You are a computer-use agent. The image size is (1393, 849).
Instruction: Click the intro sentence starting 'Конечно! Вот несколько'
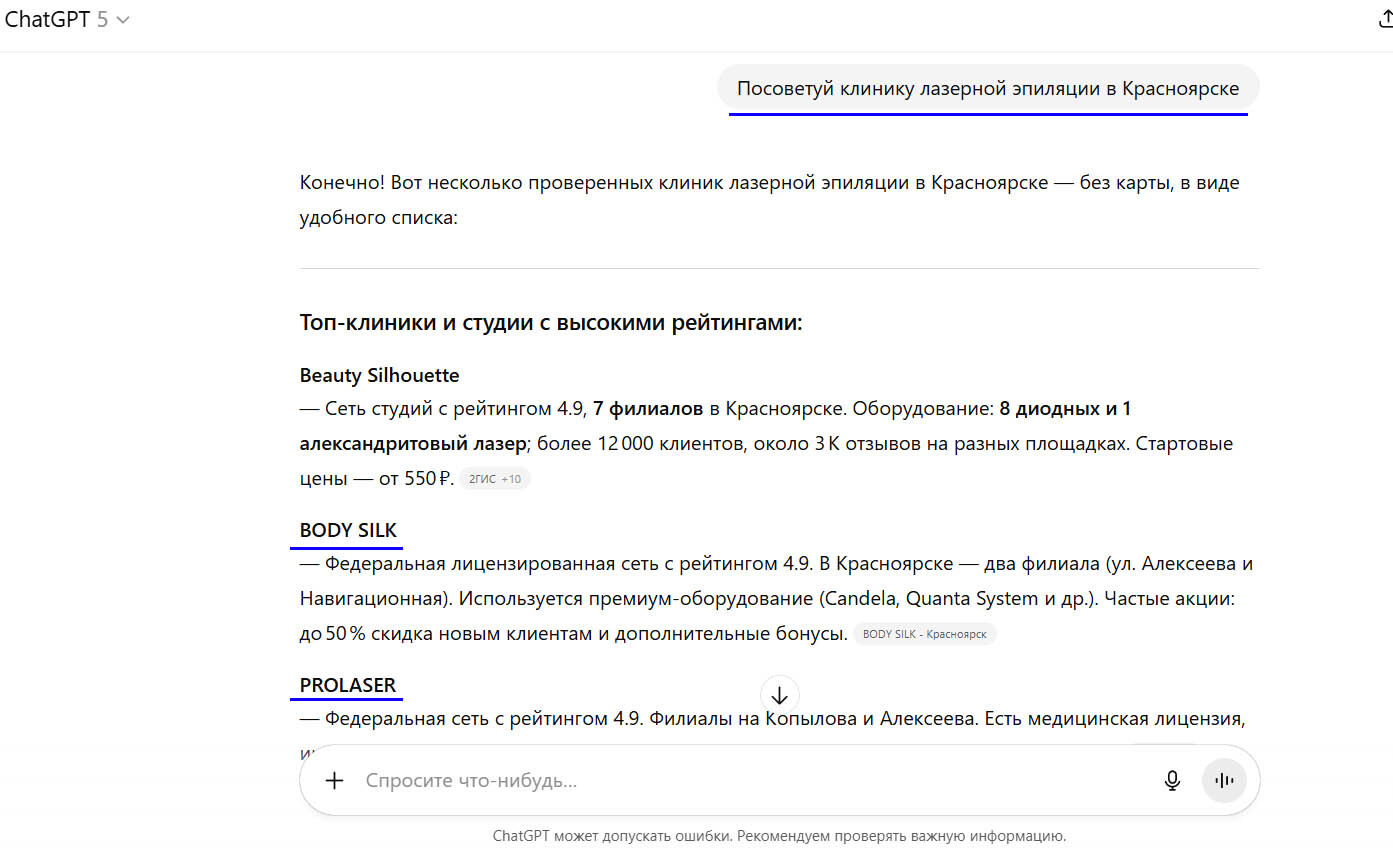click(770, 200)
